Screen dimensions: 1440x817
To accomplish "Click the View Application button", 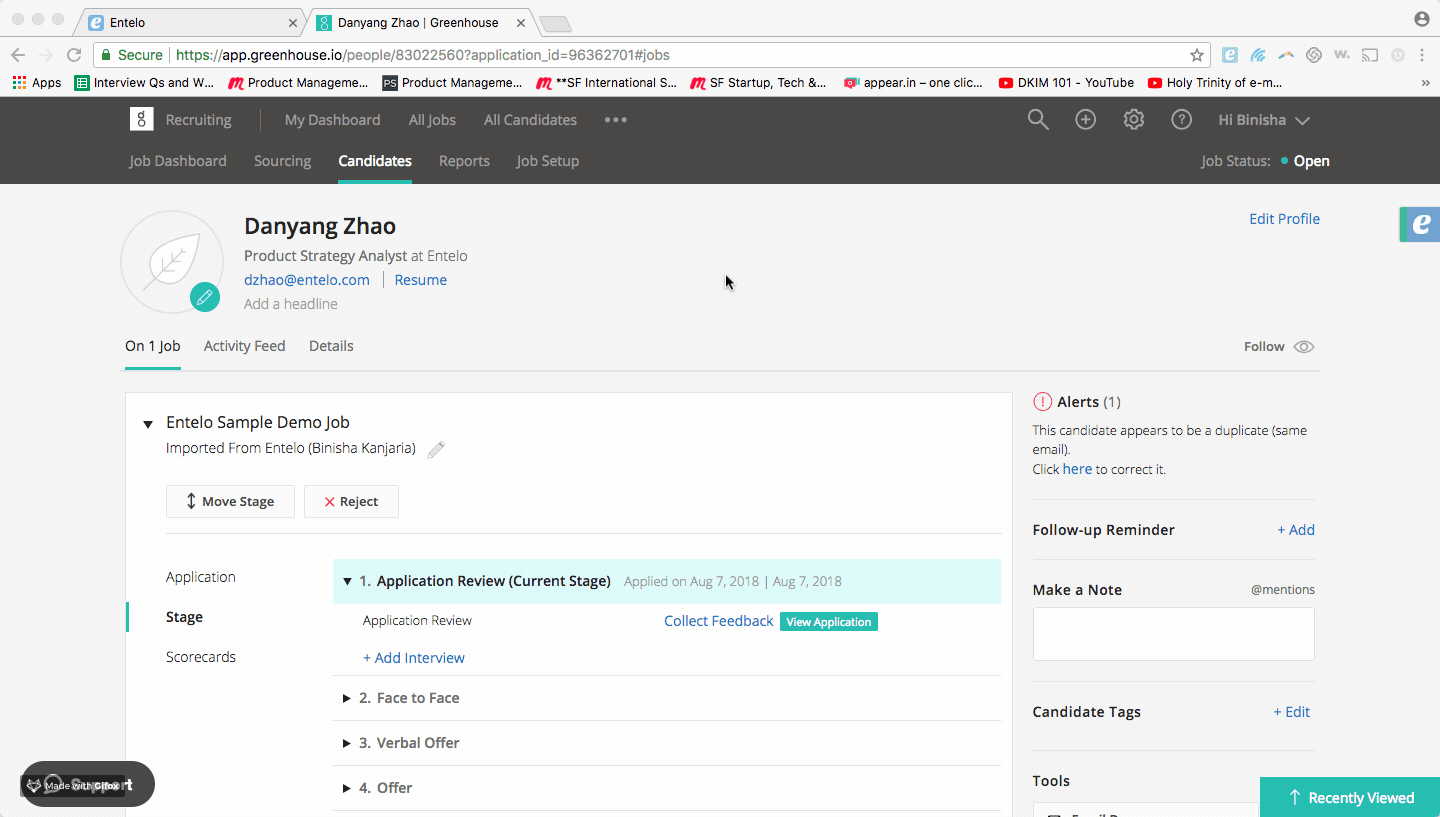I will [828, 622].
